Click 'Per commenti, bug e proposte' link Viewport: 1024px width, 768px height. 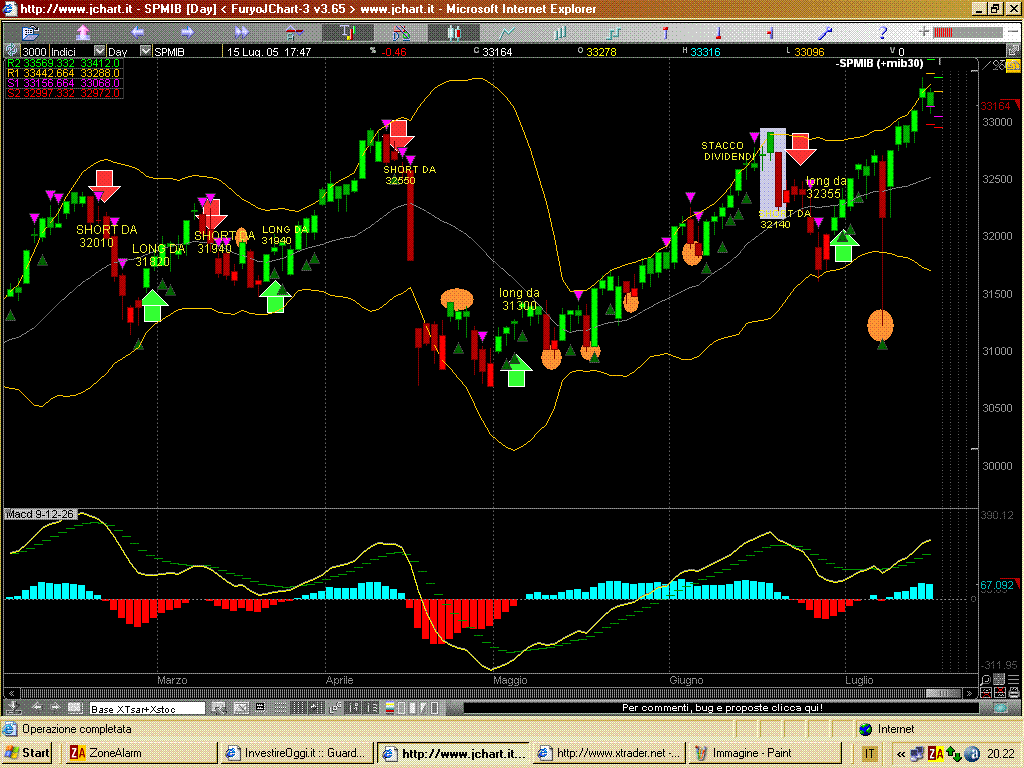tap(722, 708)
